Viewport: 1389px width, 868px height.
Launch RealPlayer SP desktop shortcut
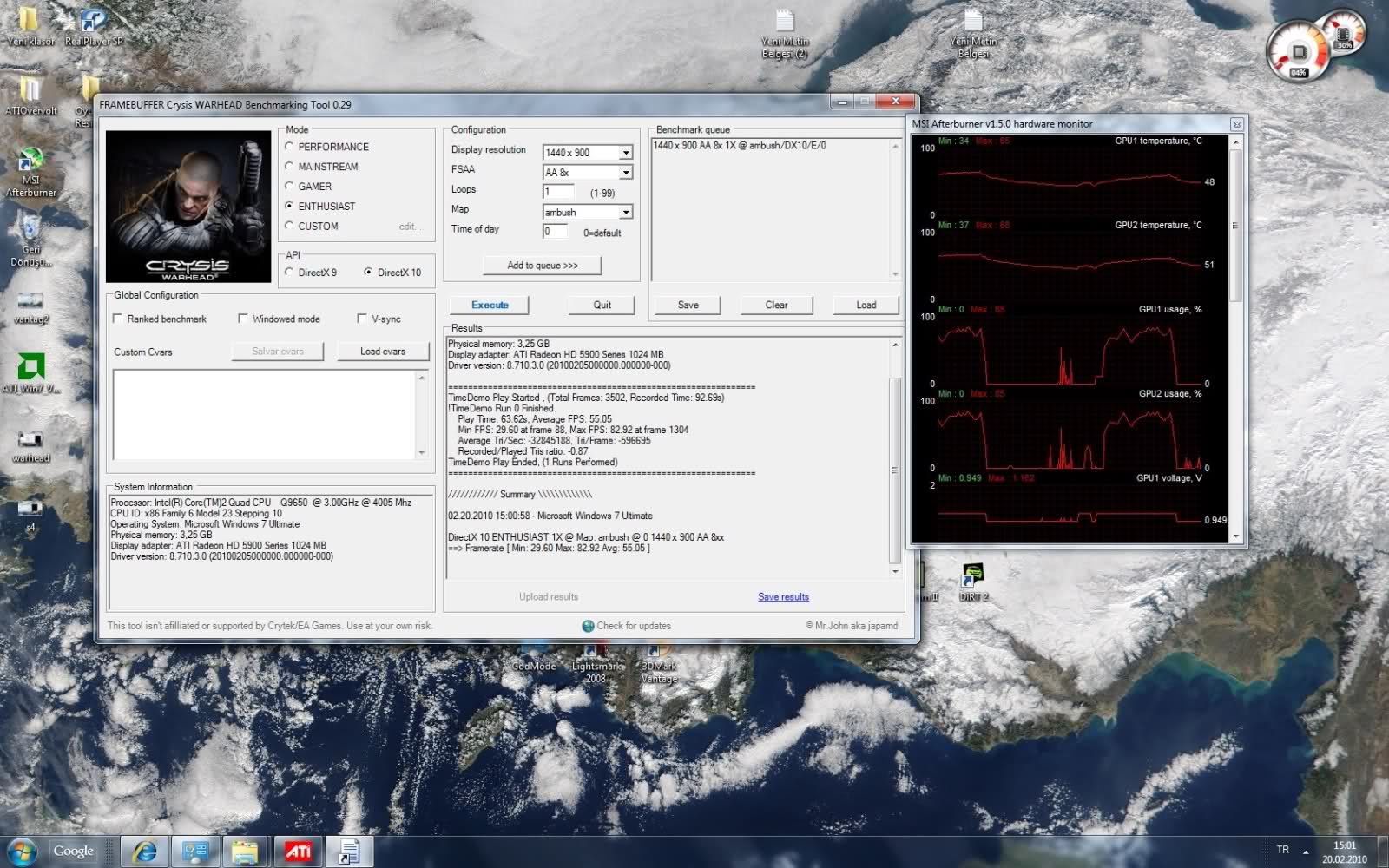click(94, 26)
